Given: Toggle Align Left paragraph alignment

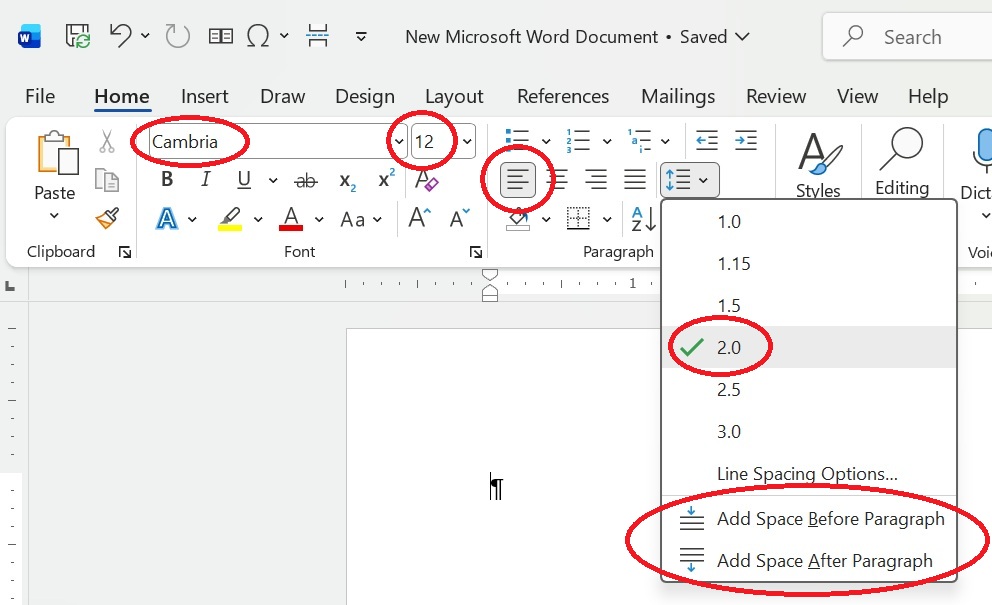Looking at the screenshot, I should [x=517, y=180].
